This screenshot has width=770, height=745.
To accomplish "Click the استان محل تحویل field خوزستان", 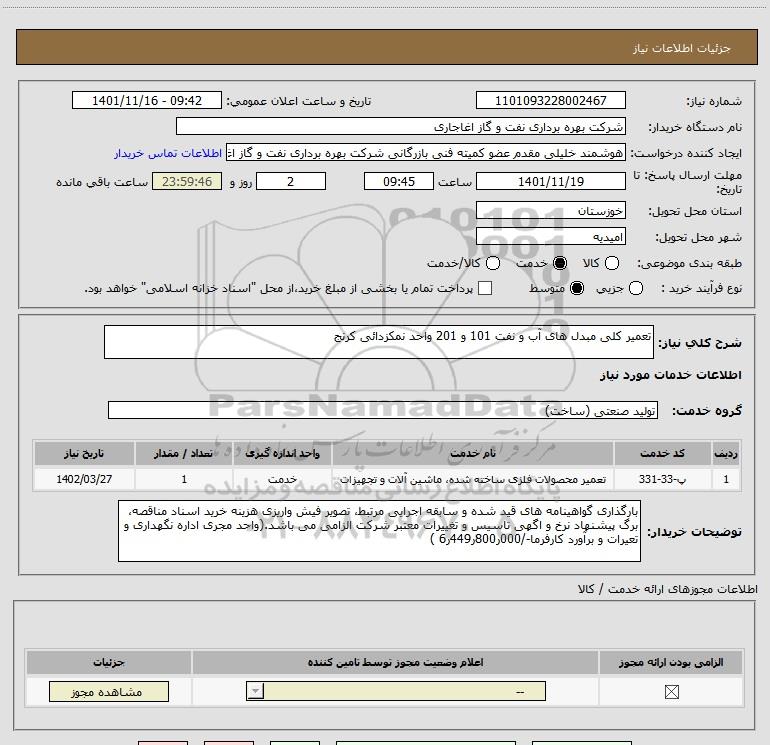I will (x=550, y=211).
